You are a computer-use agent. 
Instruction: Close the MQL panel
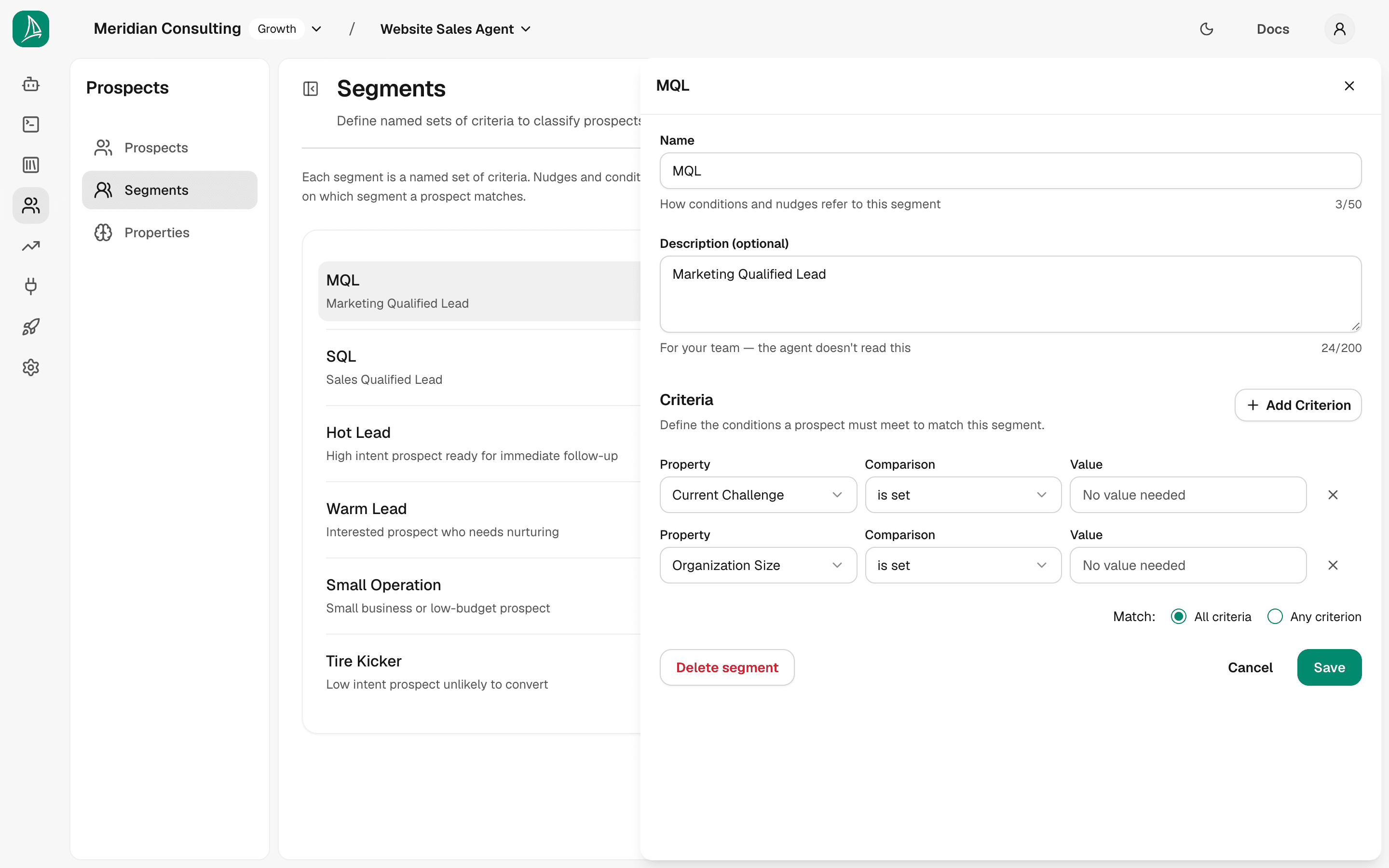(x=1349, y=85)
